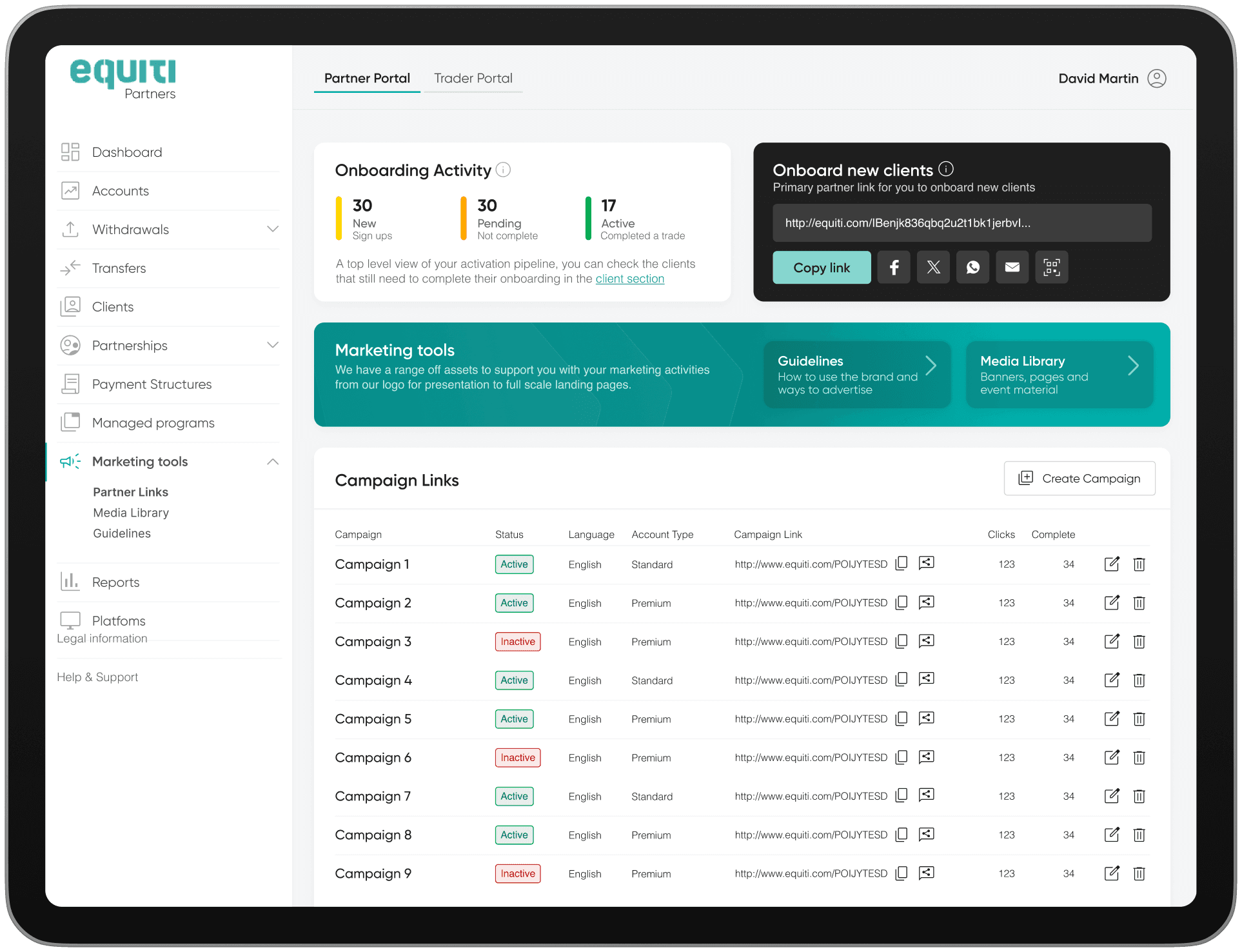1242x952 pixels.
Task: Expand the Partnerships sidebar menu
Action: coord(273,345)
